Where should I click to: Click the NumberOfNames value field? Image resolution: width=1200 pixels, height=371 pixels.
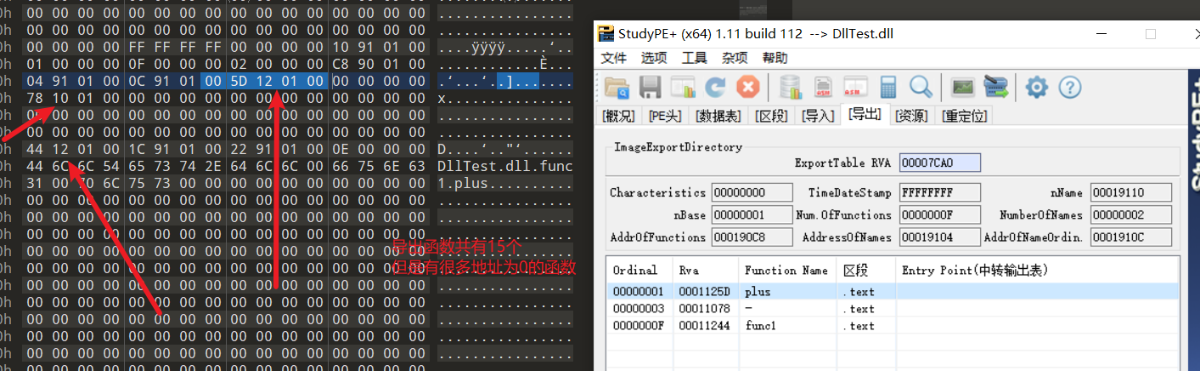[1130, 214]
